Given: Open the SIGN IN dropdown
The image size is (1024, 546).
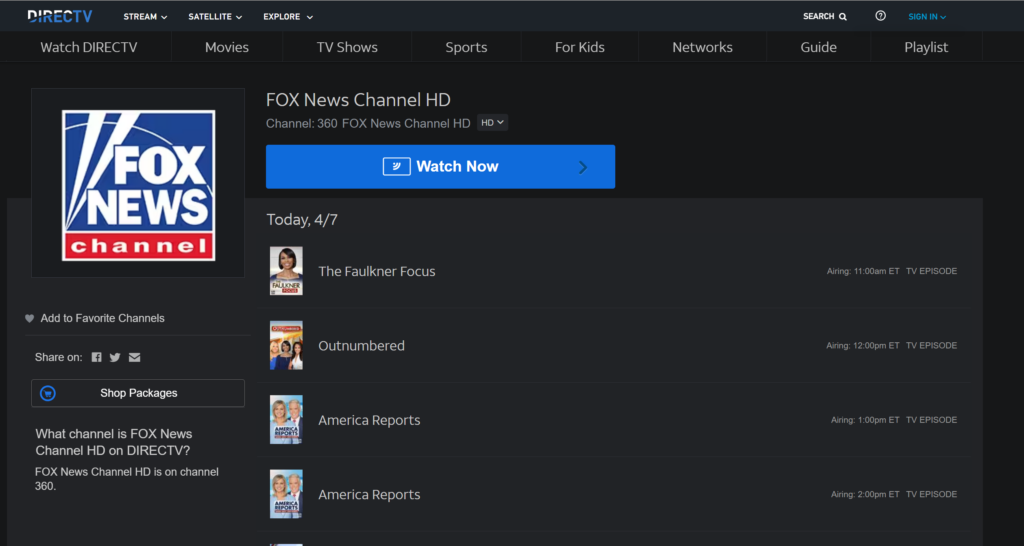Looking at the screenshot, I should 927,17.
